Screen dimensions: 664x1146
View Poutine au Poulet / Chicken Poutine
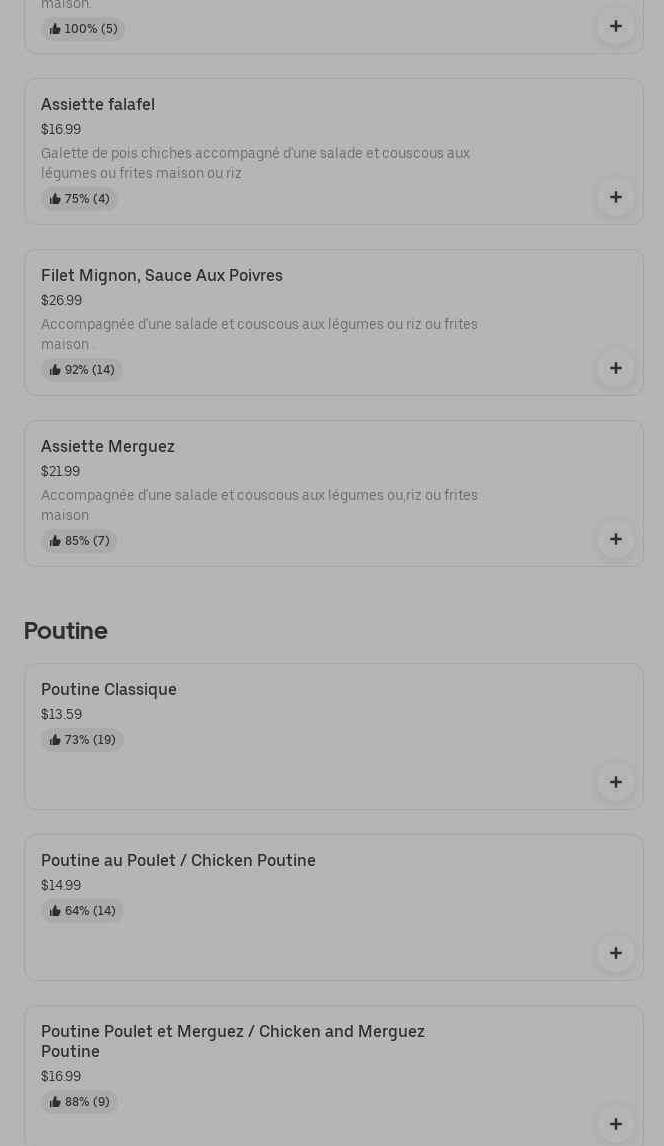(178, 861)
